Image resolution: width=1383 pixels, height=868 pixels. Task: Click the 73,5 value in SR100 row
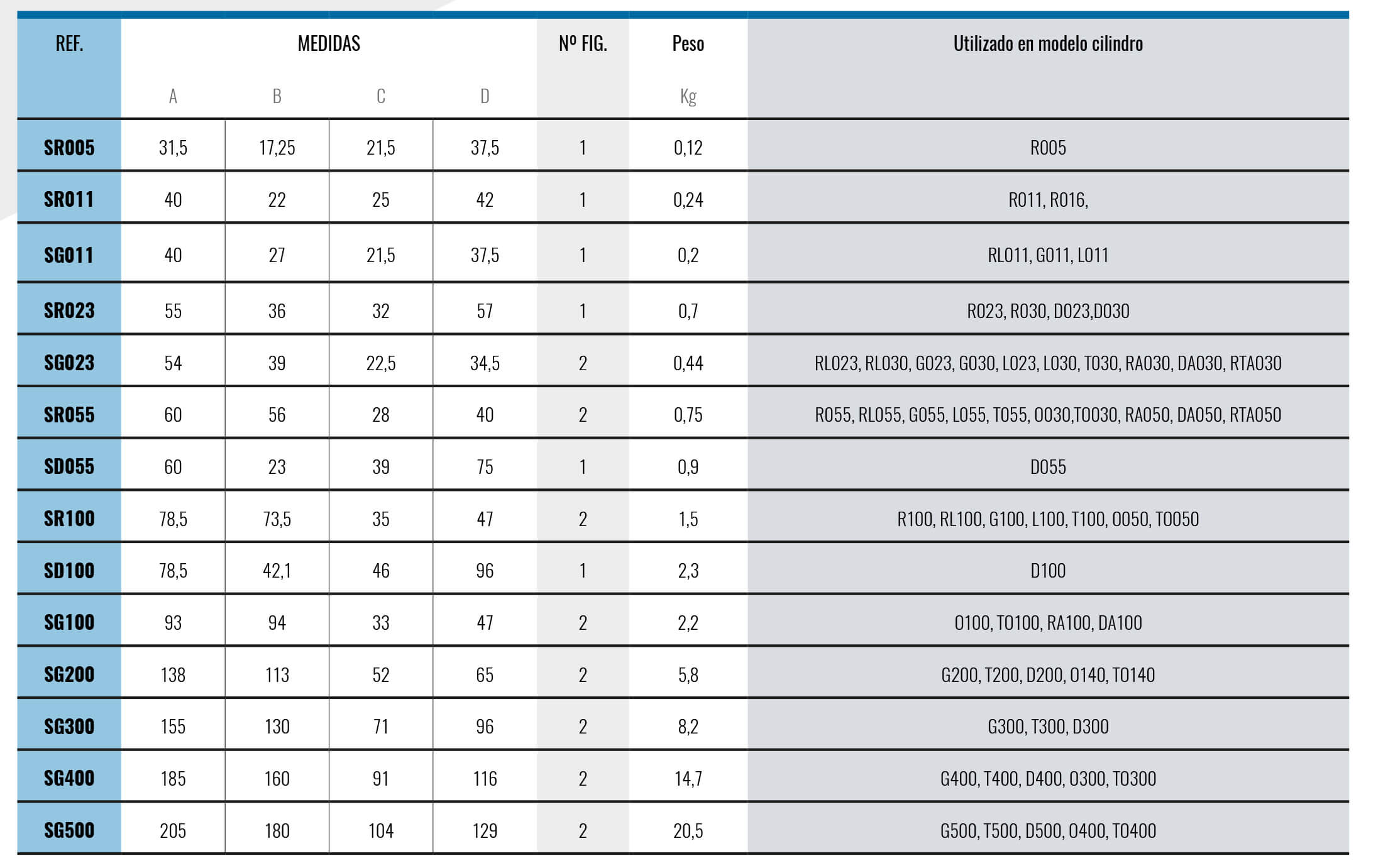click(277, 519)
